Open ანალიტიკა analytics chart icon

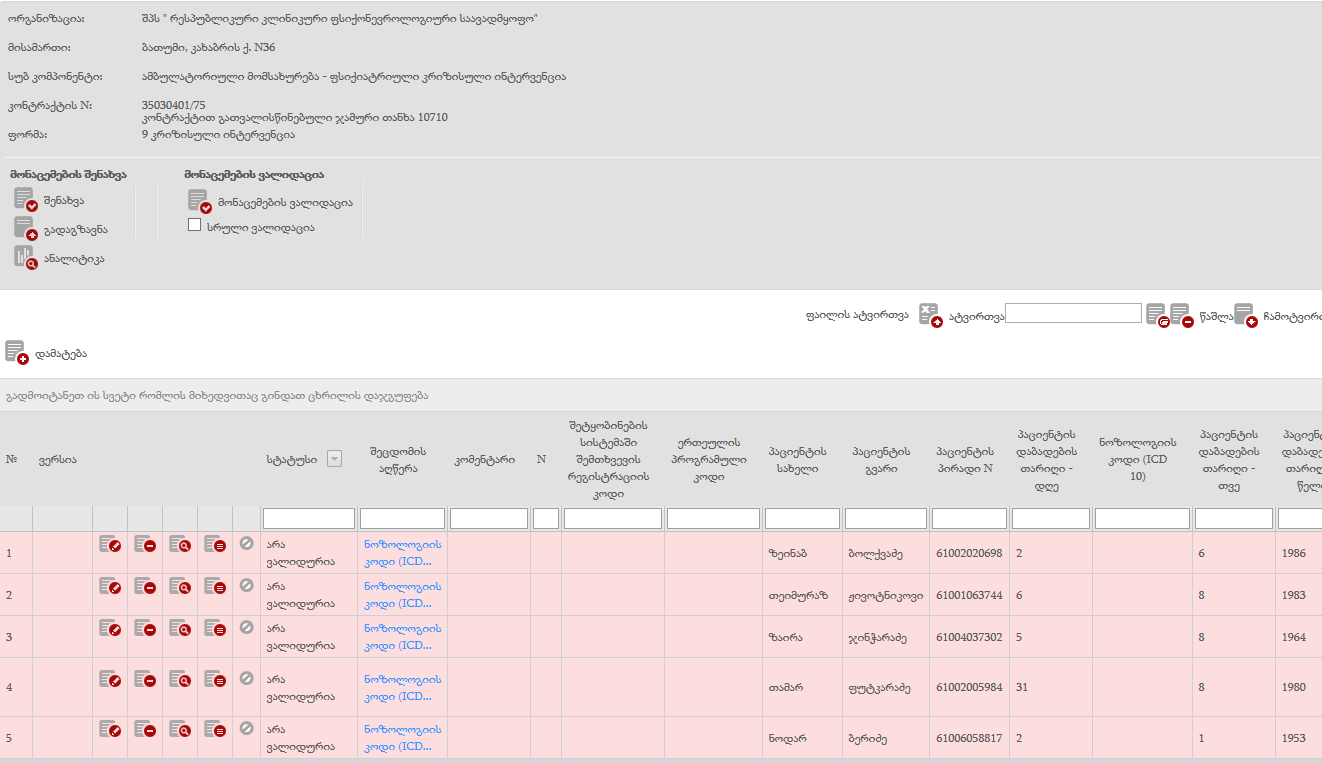[25, 258]
